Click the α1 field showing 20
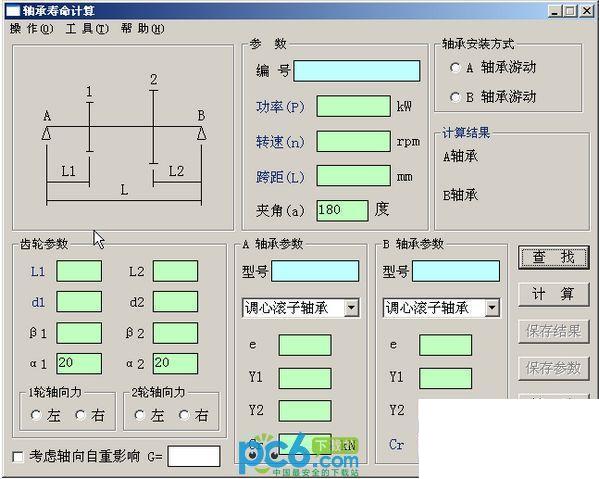Screen dimensions: 599x479 79,363
